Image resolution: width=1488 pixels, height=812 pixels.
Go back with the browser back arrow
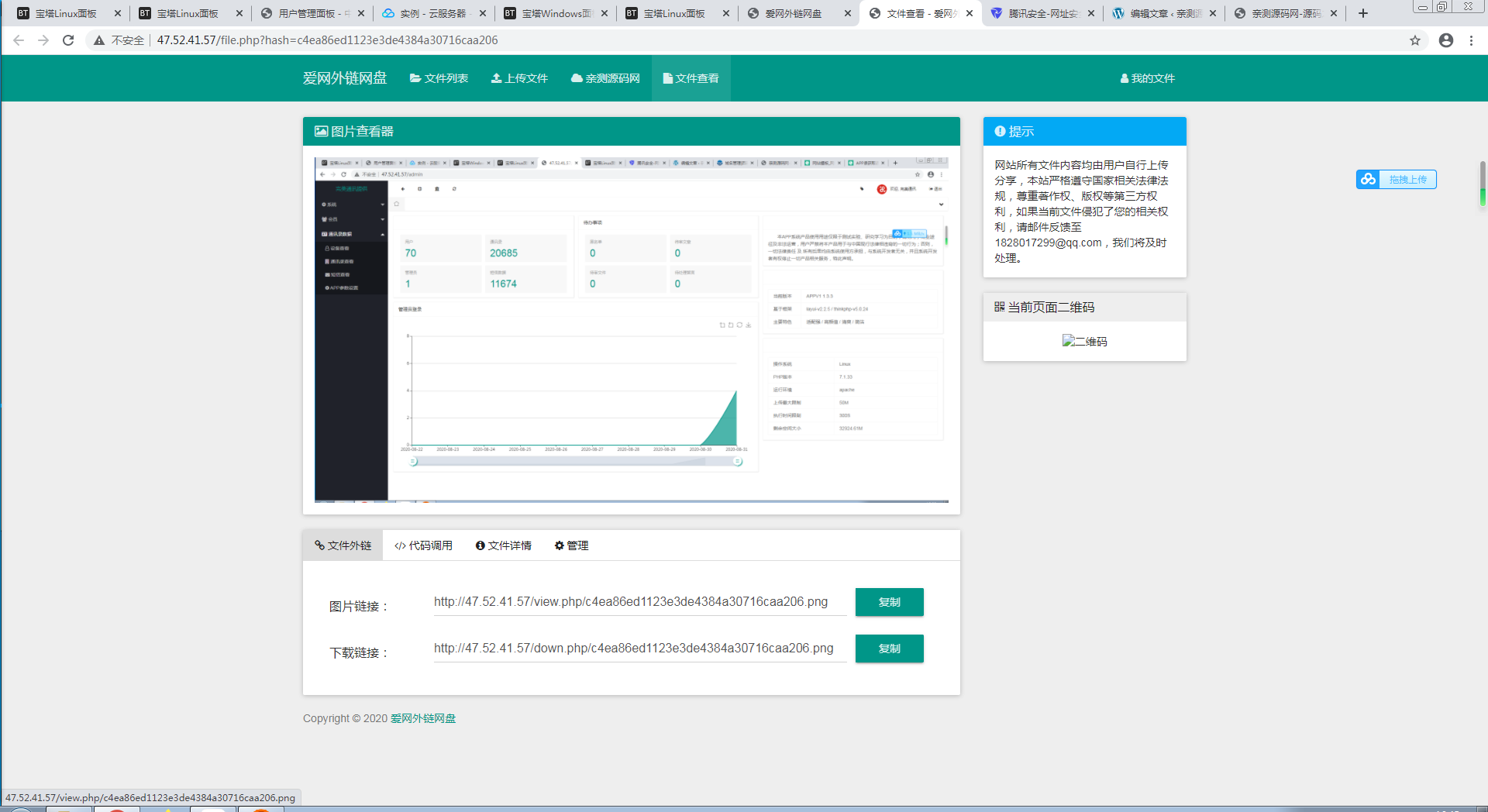pos(19,40)
